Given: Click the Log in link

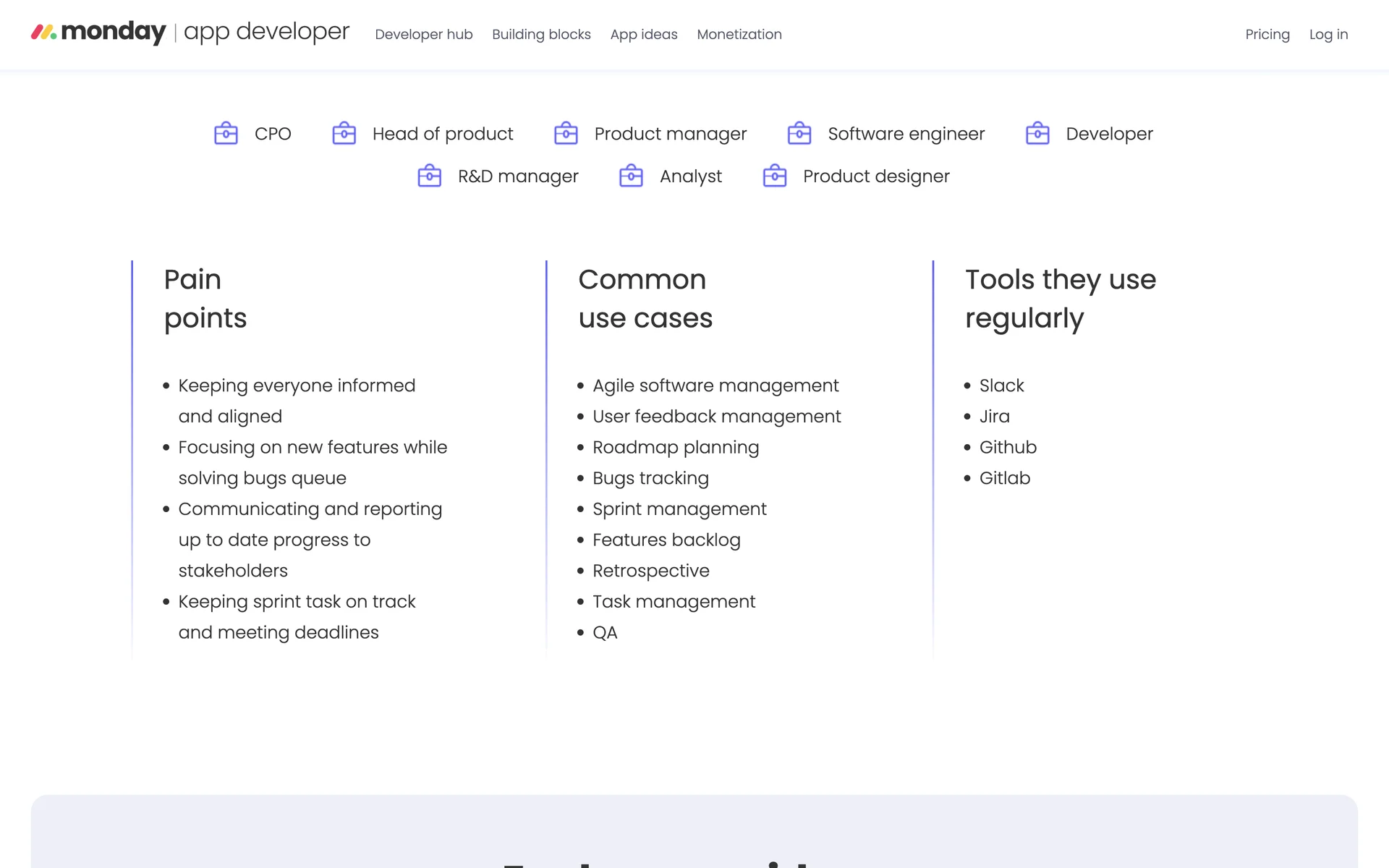Looking at the screenshot, I should (x=1328, y=35).
